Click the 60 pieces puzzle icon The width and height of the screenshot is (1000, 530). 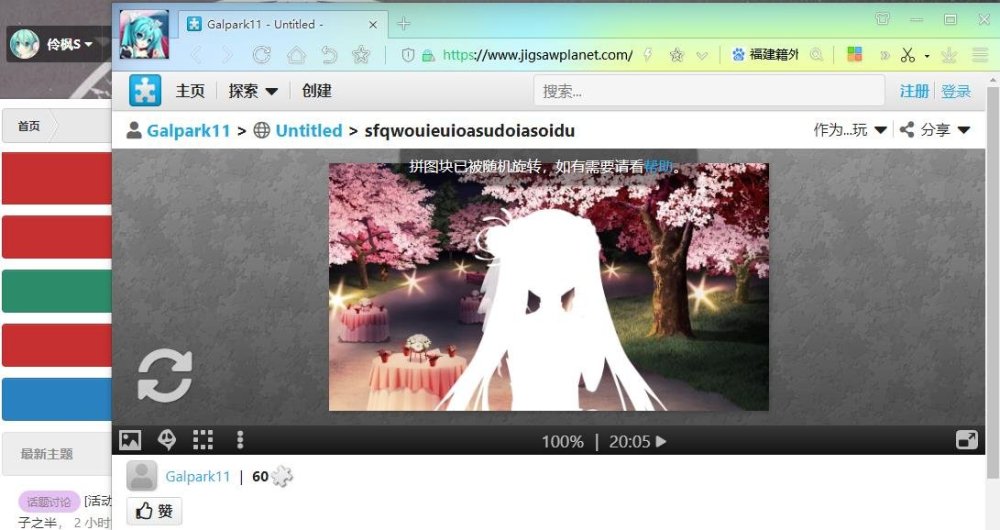pos(282,476)
